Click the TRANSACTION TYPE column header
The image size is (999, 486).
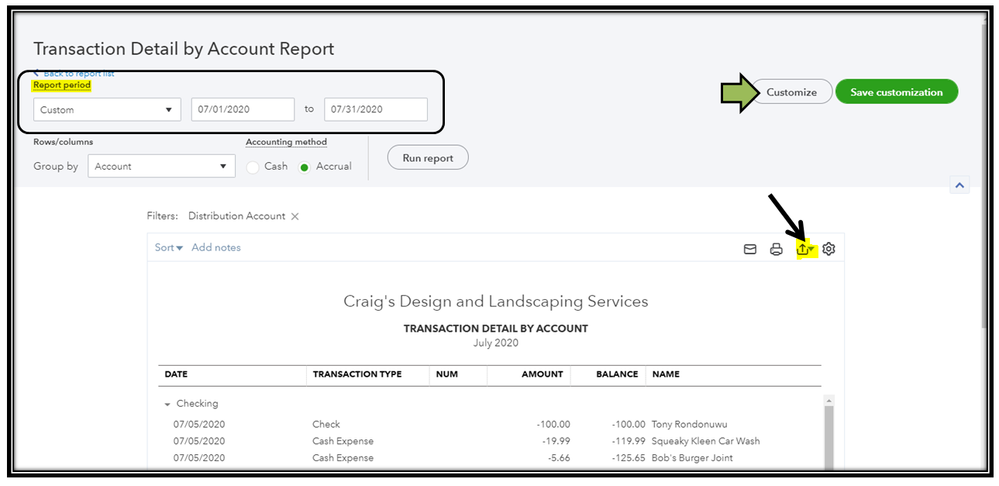coord(357,375)
